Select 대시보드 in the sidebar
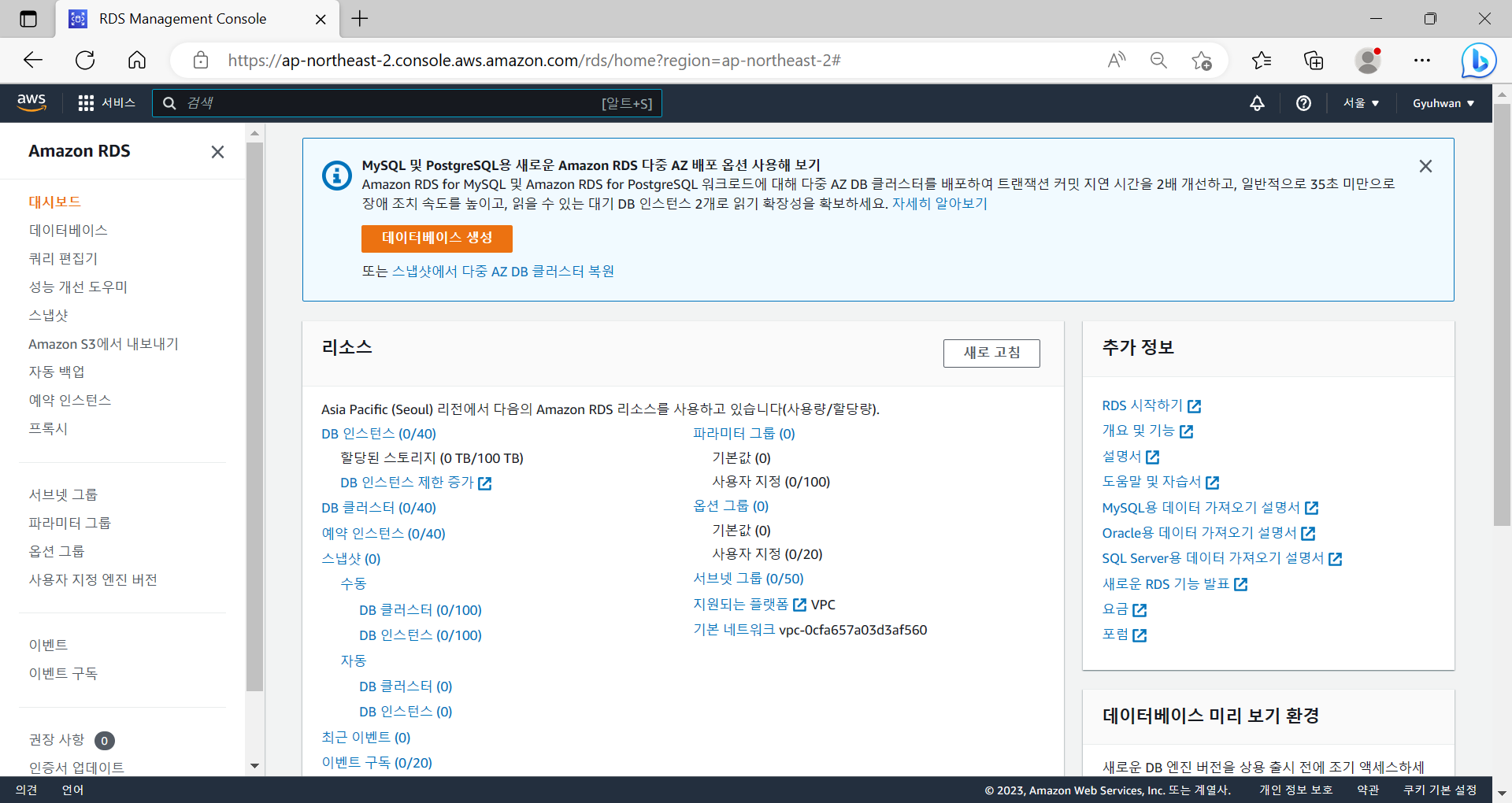Screen dimensions: 1512x803 (55, 202)
